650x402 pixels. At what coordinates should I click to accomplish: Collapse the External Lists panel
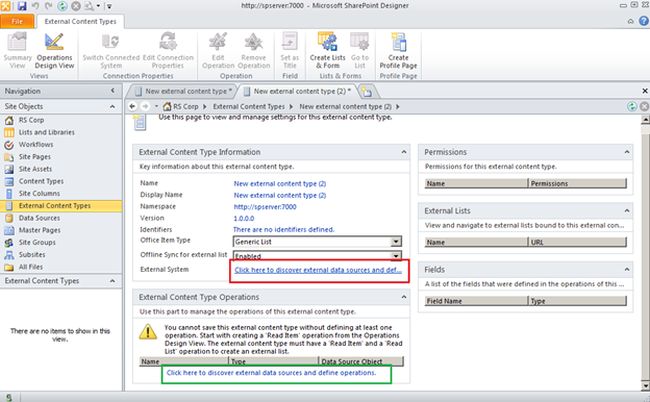coord(627,211)
